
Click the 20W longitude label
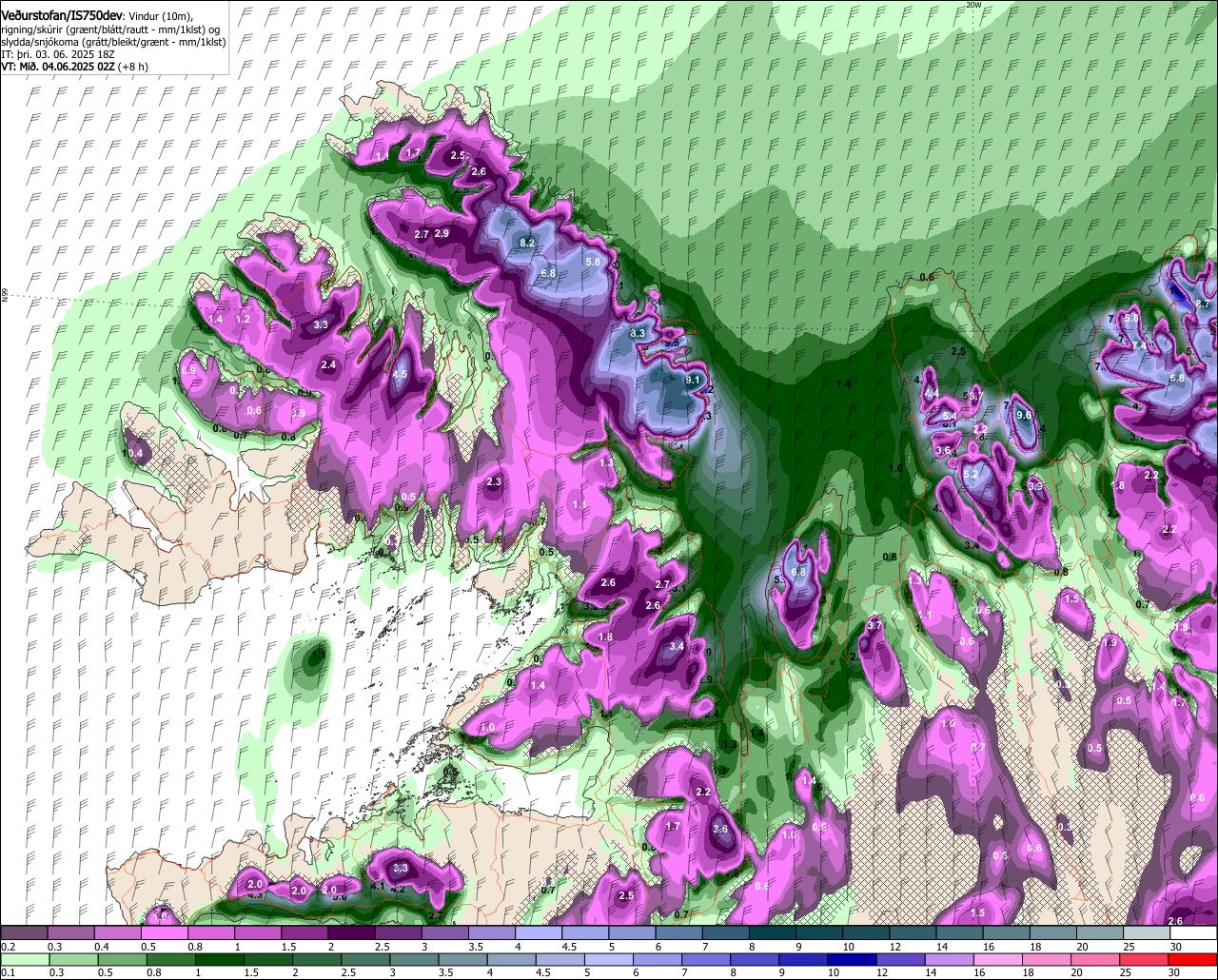(x=972, y=5)
